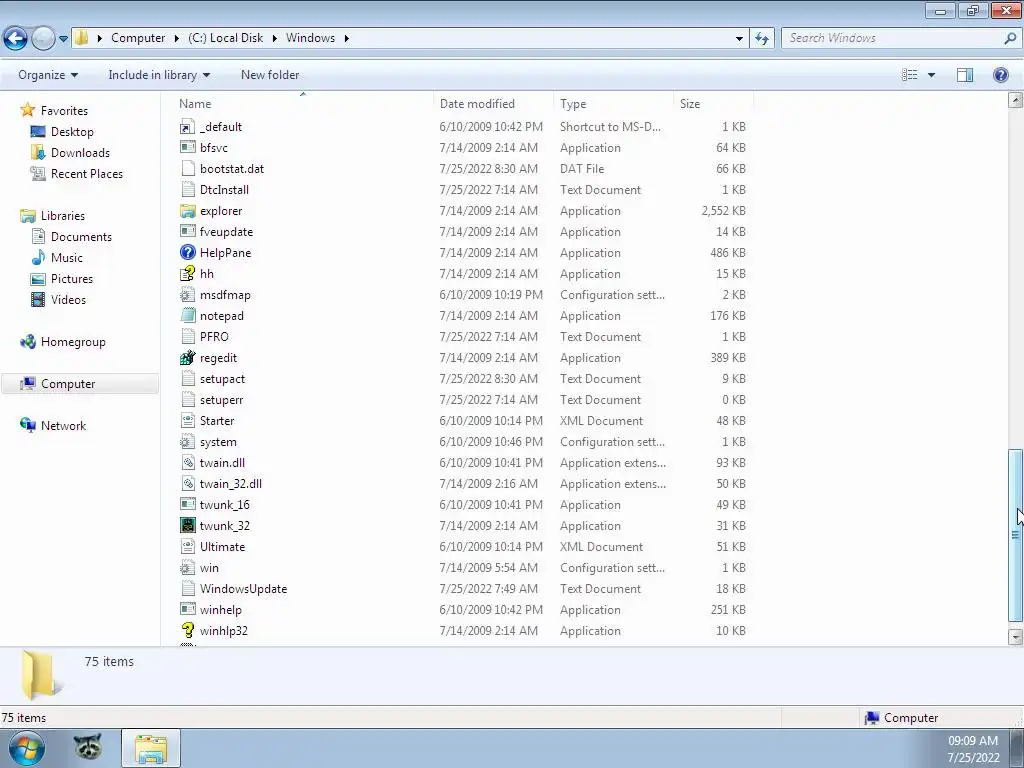
Task: Click (C:) Local Disk breadcrumb segment
Action: (x=225, y=38)
